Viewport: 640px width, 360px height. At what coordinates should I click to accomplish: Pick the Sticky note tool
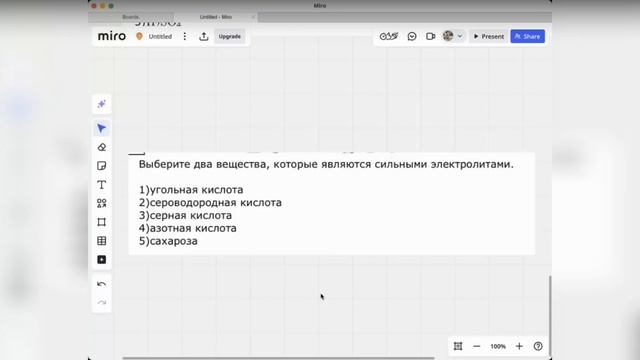coord(102,166)
